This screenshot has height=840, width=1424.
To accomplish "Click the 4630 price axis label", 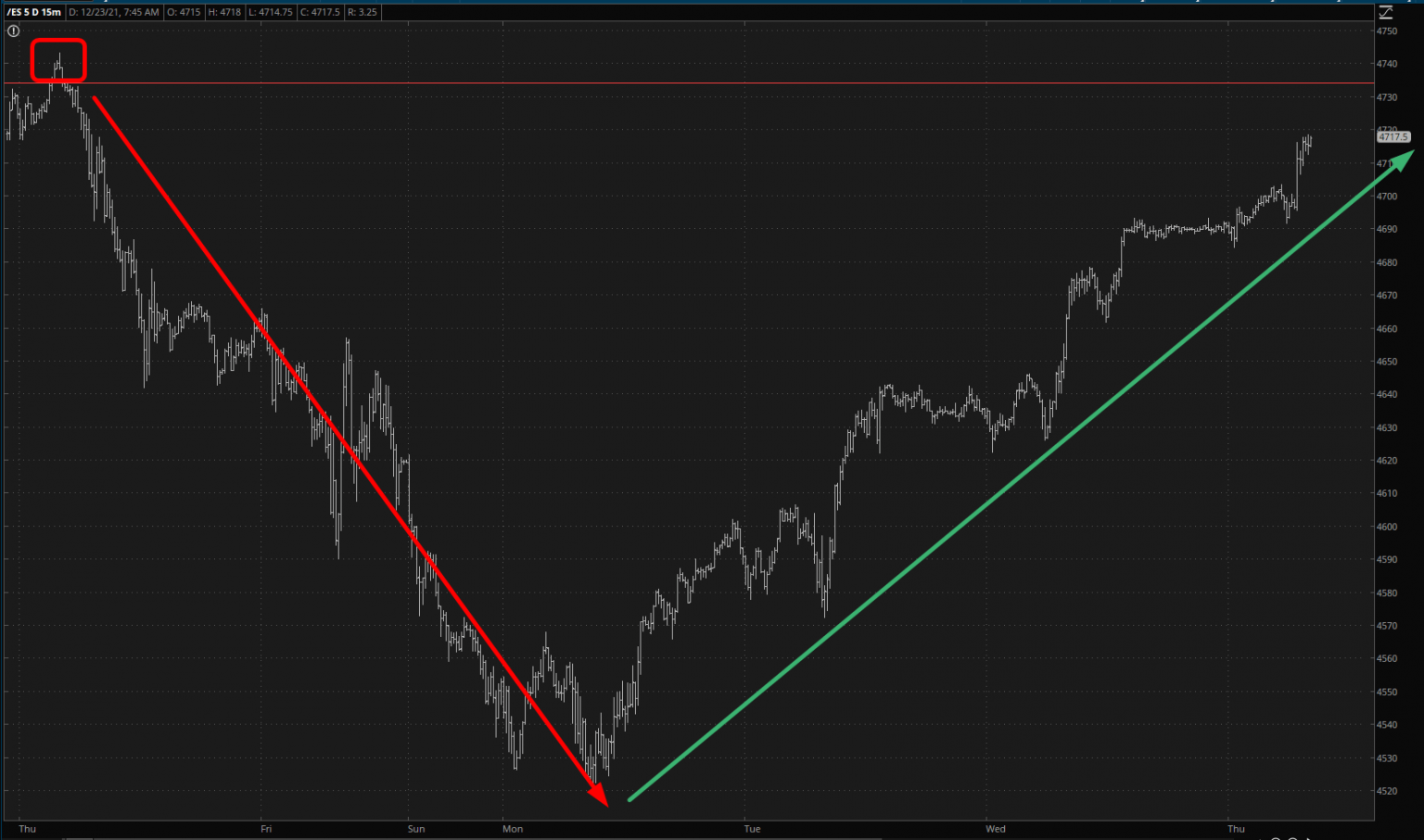I will [1387, 428].
